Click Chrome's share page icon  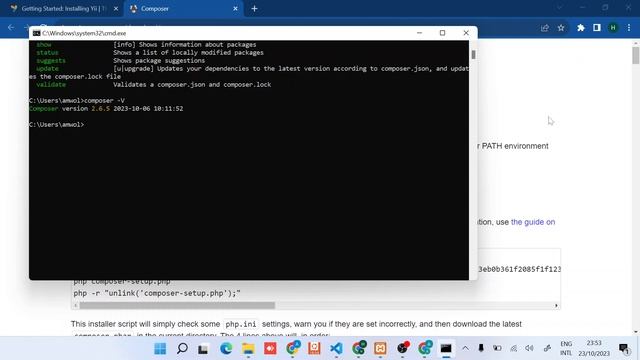tap(545, 28)
